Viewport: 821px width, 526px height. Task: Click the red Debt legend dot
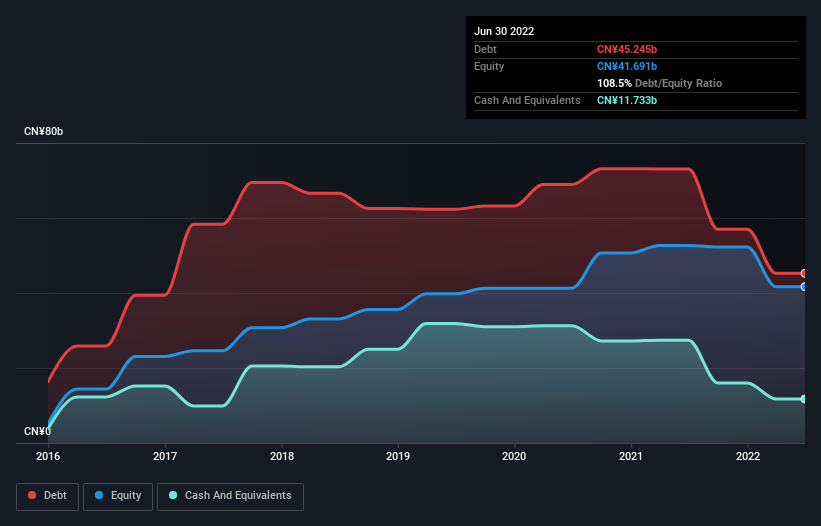[x=32, y=495]
